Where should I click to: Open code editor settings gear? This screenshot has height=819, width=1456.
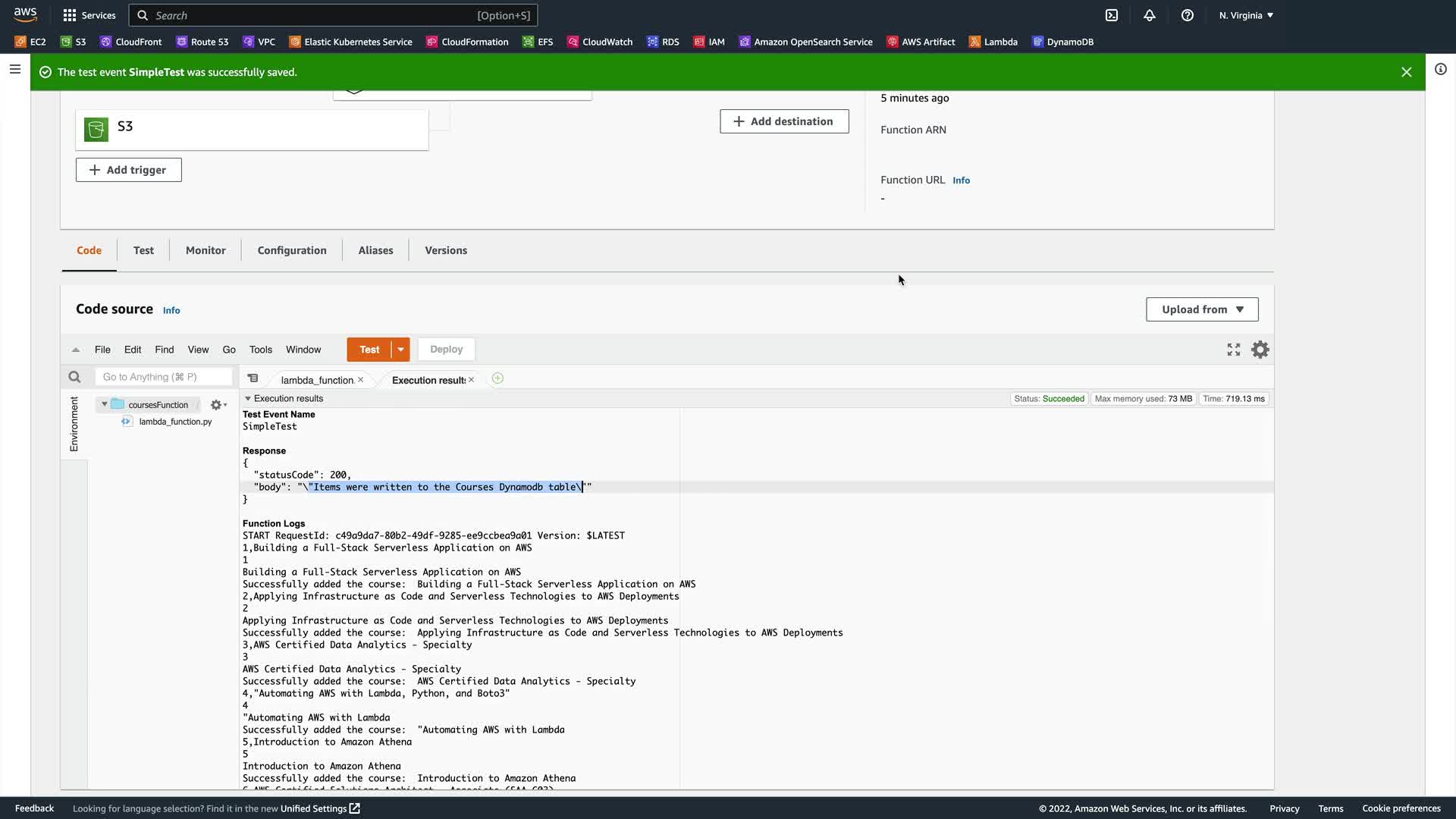(x=1260, y=350)
